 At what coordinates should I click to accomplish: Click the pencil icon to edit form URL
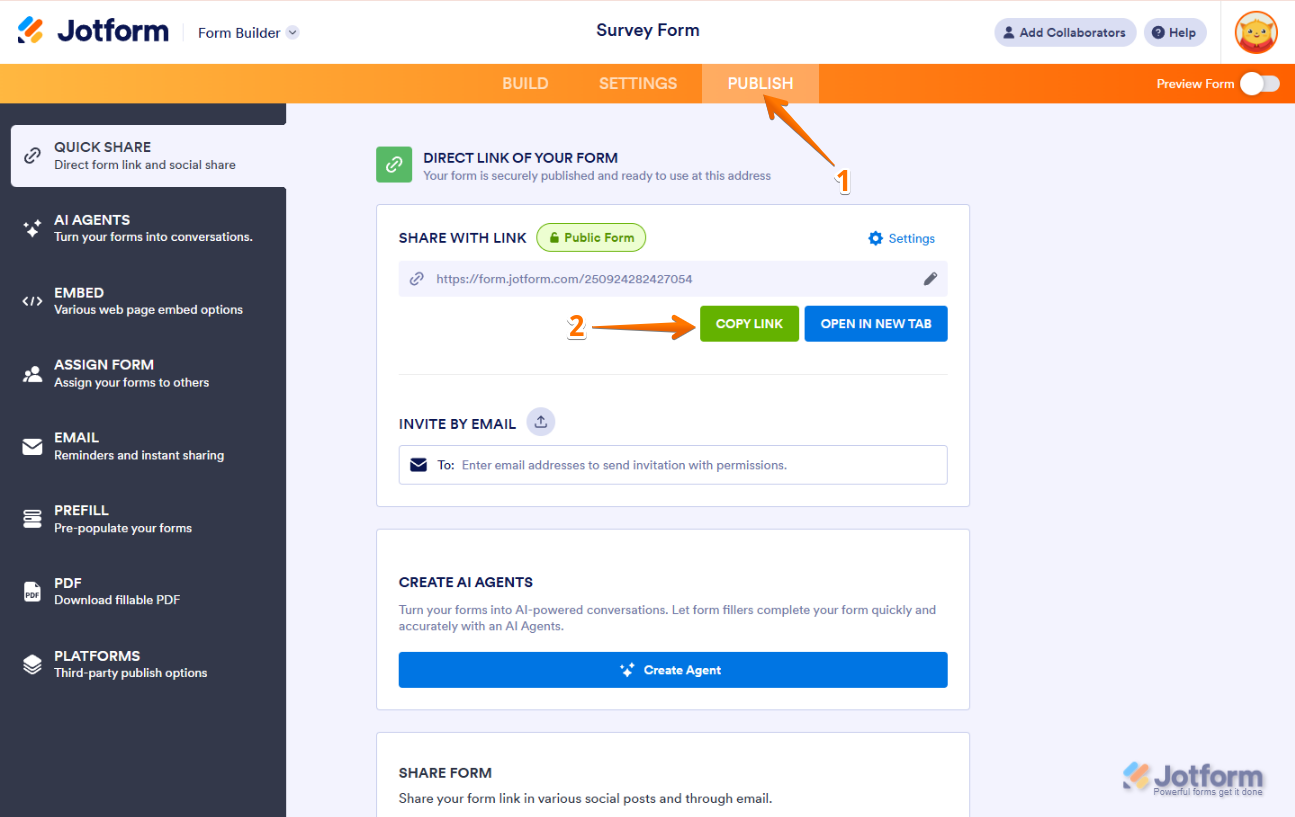[x=930, y=279]
